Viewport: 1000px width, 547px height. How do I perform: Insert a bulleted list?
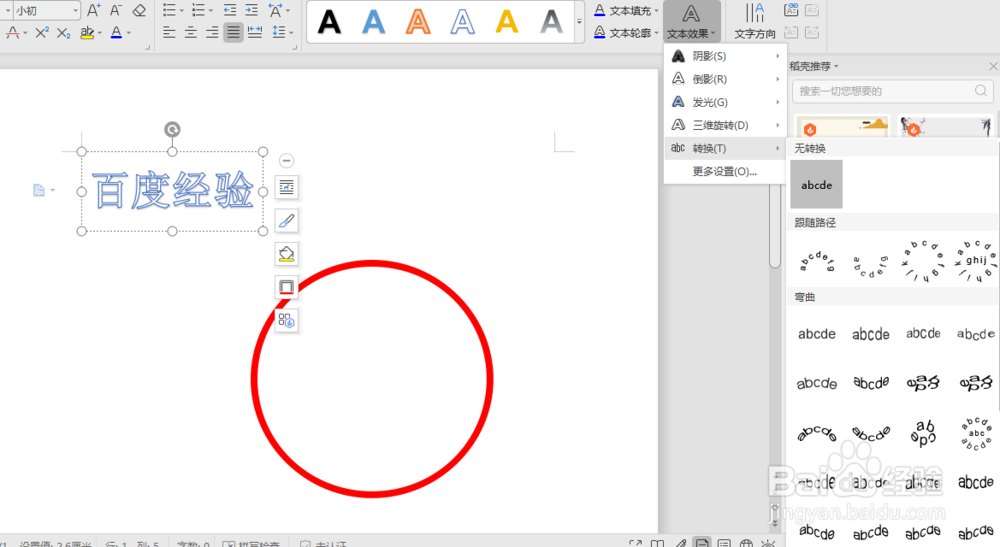pyautogui.click(x=169, y=10)
